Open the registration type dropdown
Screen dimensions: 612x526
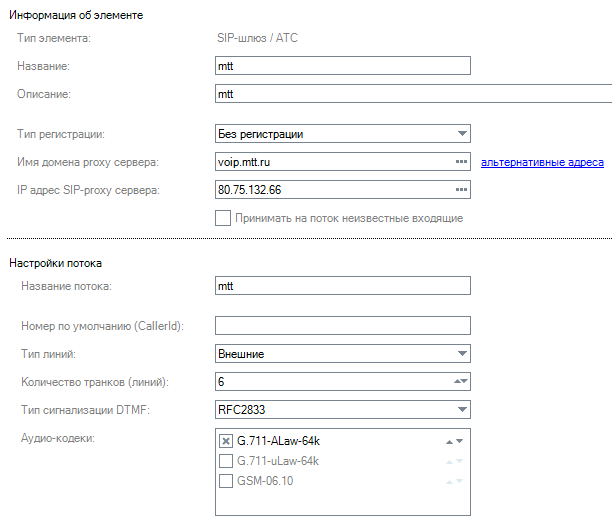(343, 133)
